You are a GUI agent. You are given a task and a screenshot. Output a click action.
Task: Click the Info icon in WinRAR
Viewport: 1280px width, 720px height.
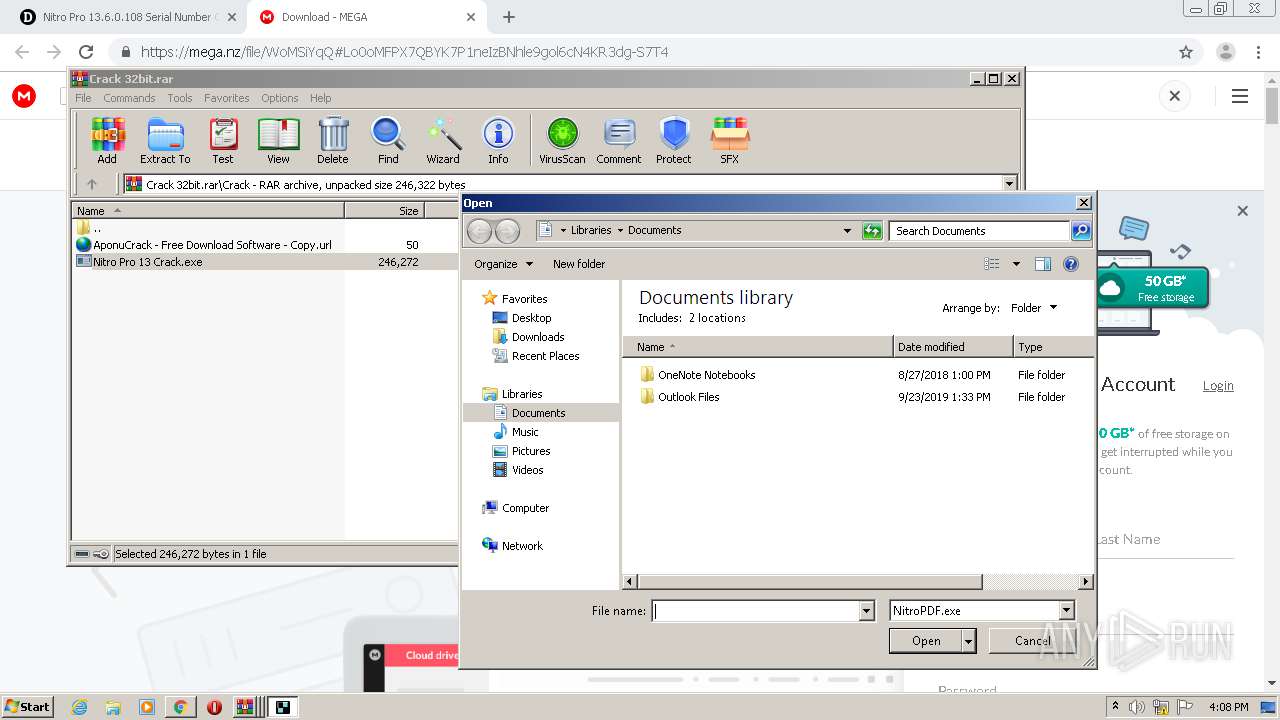(498, 140)
